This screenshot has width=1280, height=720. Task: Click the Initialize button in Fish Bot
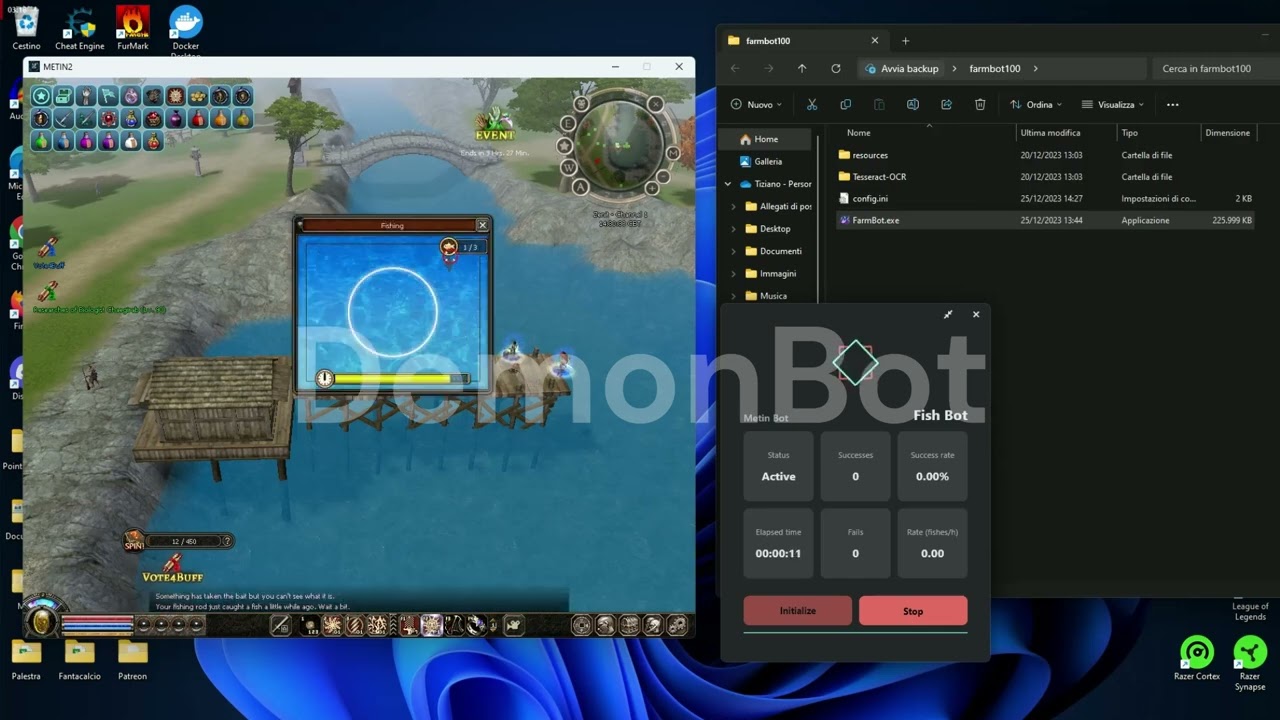tap(798, 611)
